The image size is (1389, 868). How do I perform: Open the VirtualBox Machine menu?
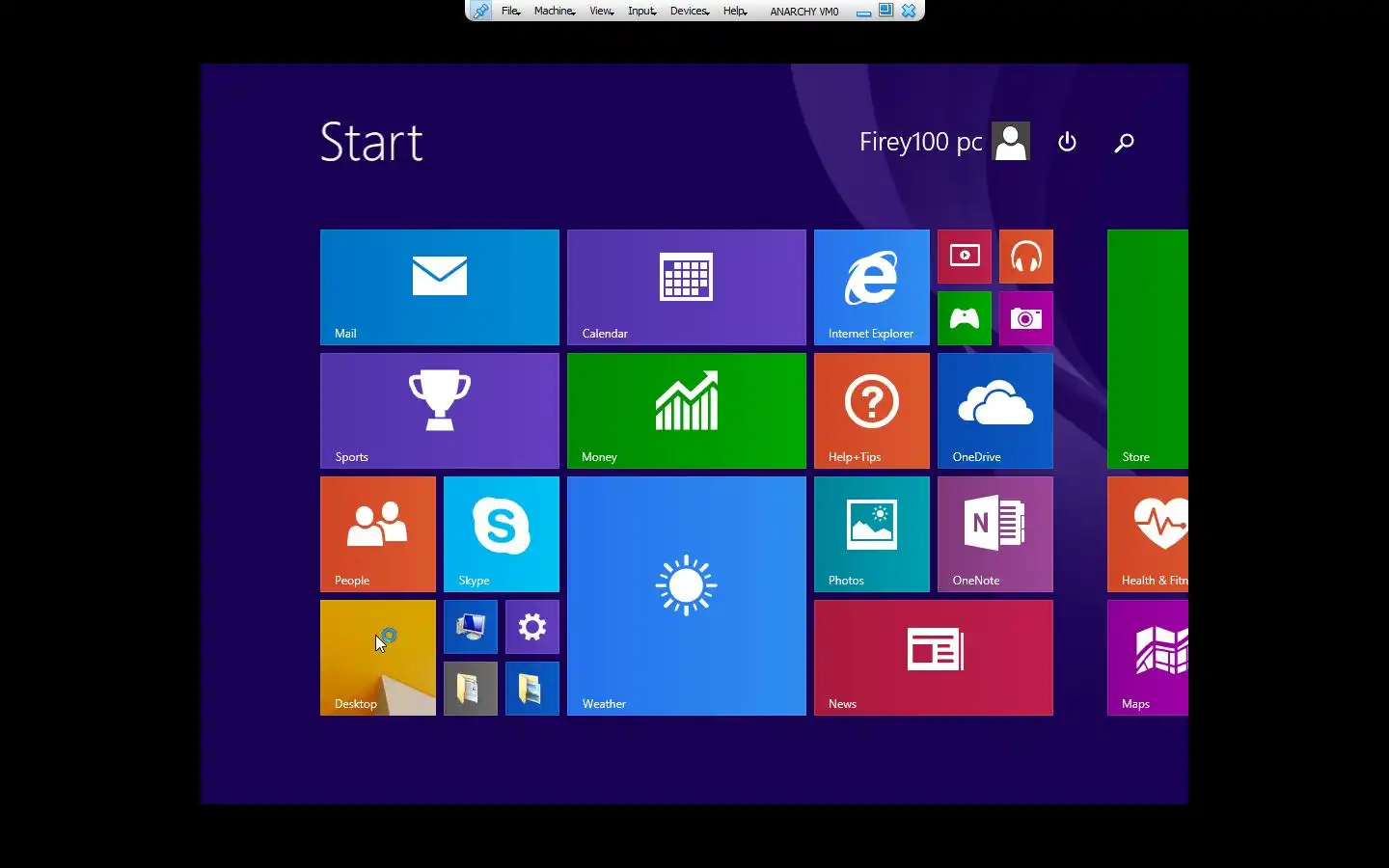point(555,11)
